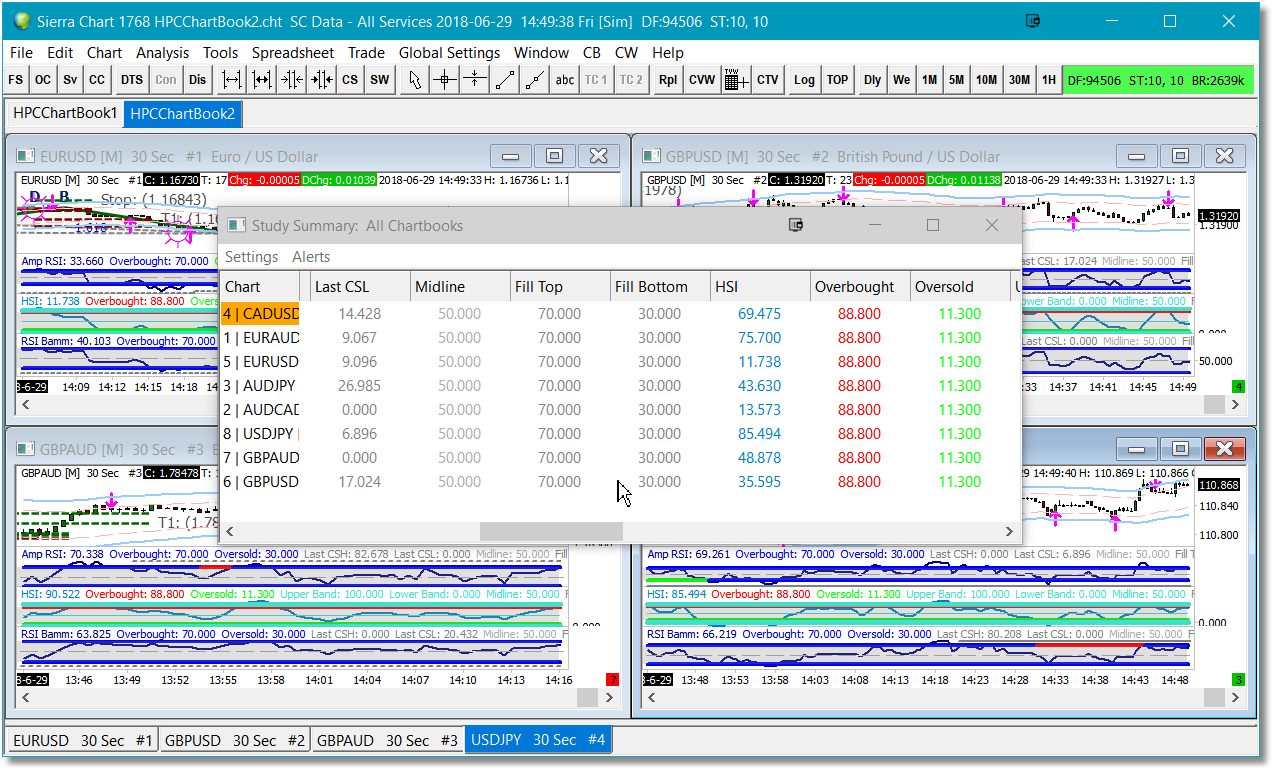Select the 4 | CADUSD row
1274x771 pixels.
[x=620, y=314]
